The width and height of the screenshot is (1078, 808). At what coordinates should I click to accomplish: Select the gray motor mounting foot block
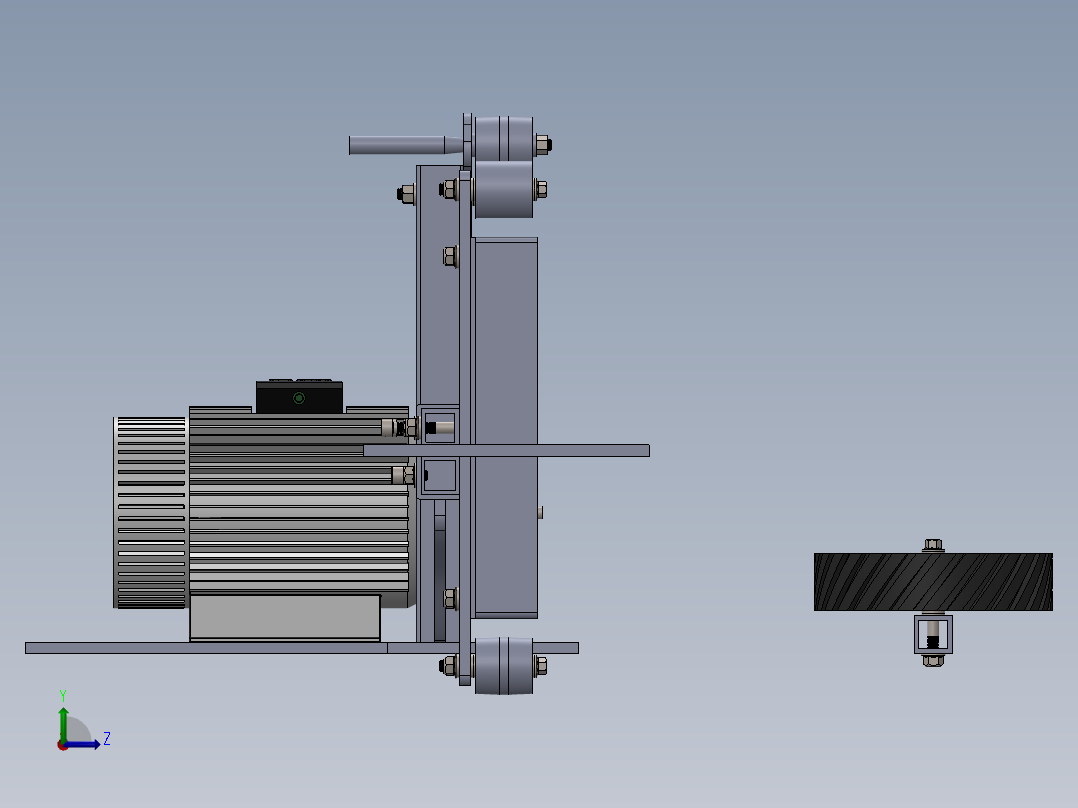(x=285, y=618)
